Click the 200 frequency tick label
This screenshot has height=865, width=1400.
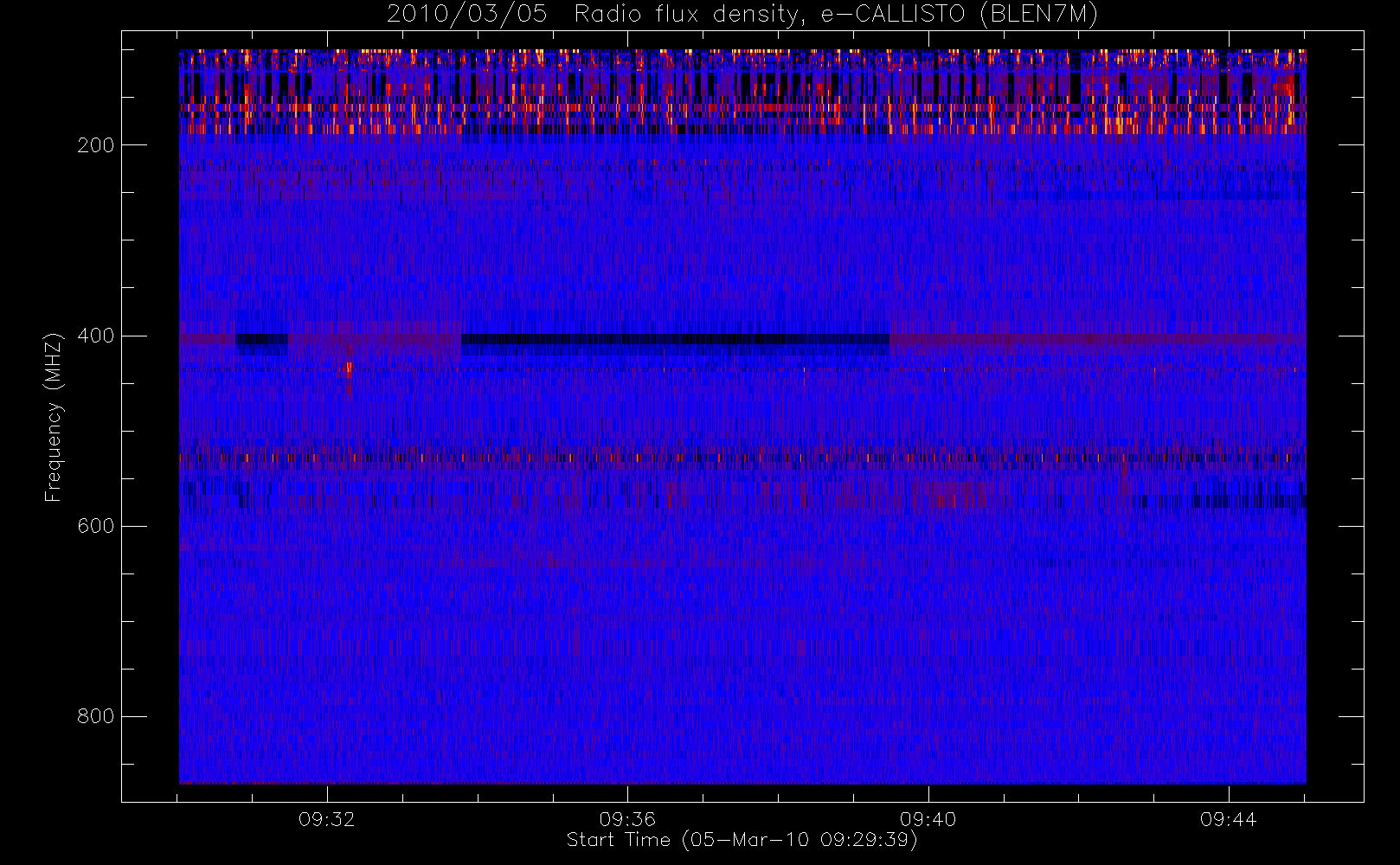95,145
